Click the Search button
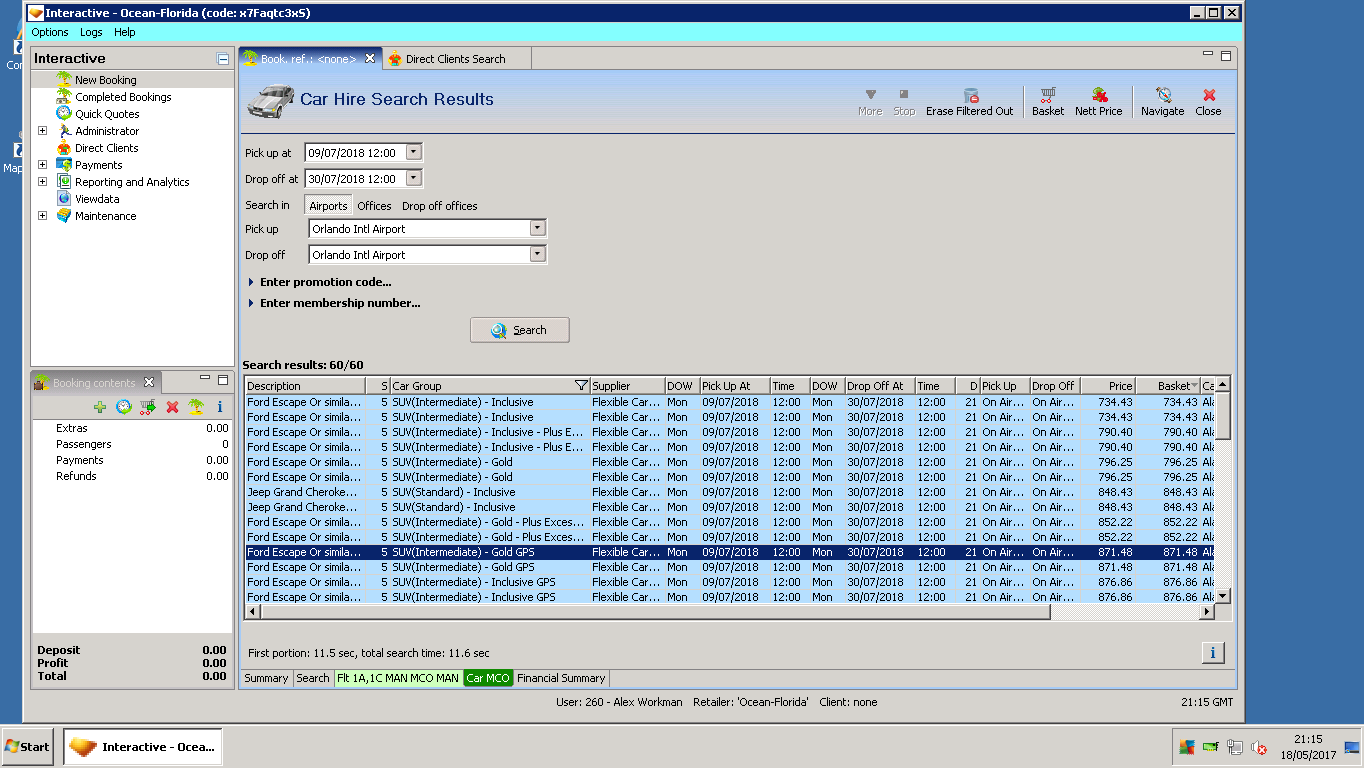Screen dimensions: 1364x768 (519, 330)
